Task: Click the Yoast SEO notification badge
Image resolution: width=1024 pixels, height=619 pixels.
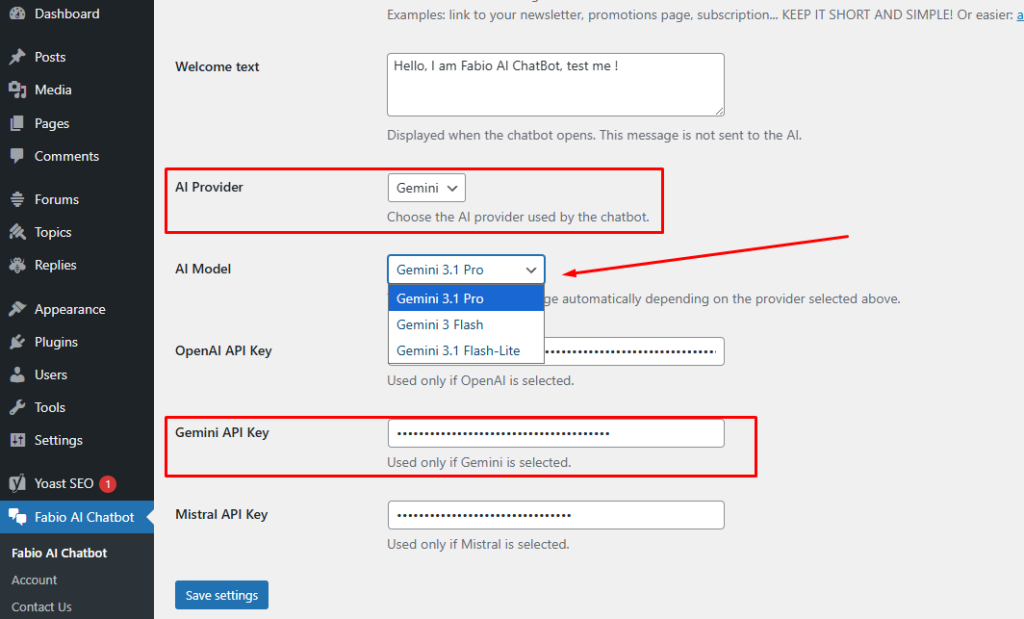Action: (108, 484)
